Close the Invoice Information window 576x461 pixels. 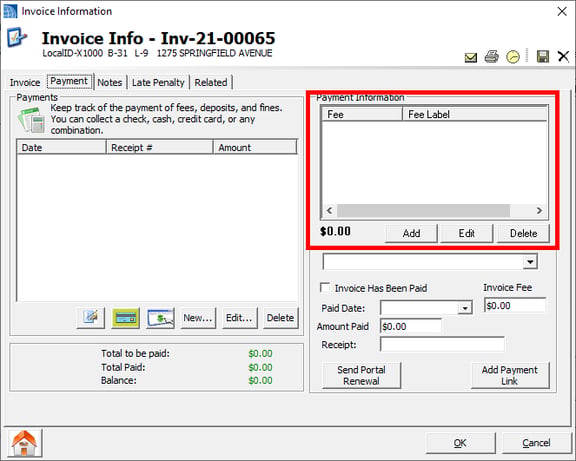[x=562, y=11]
